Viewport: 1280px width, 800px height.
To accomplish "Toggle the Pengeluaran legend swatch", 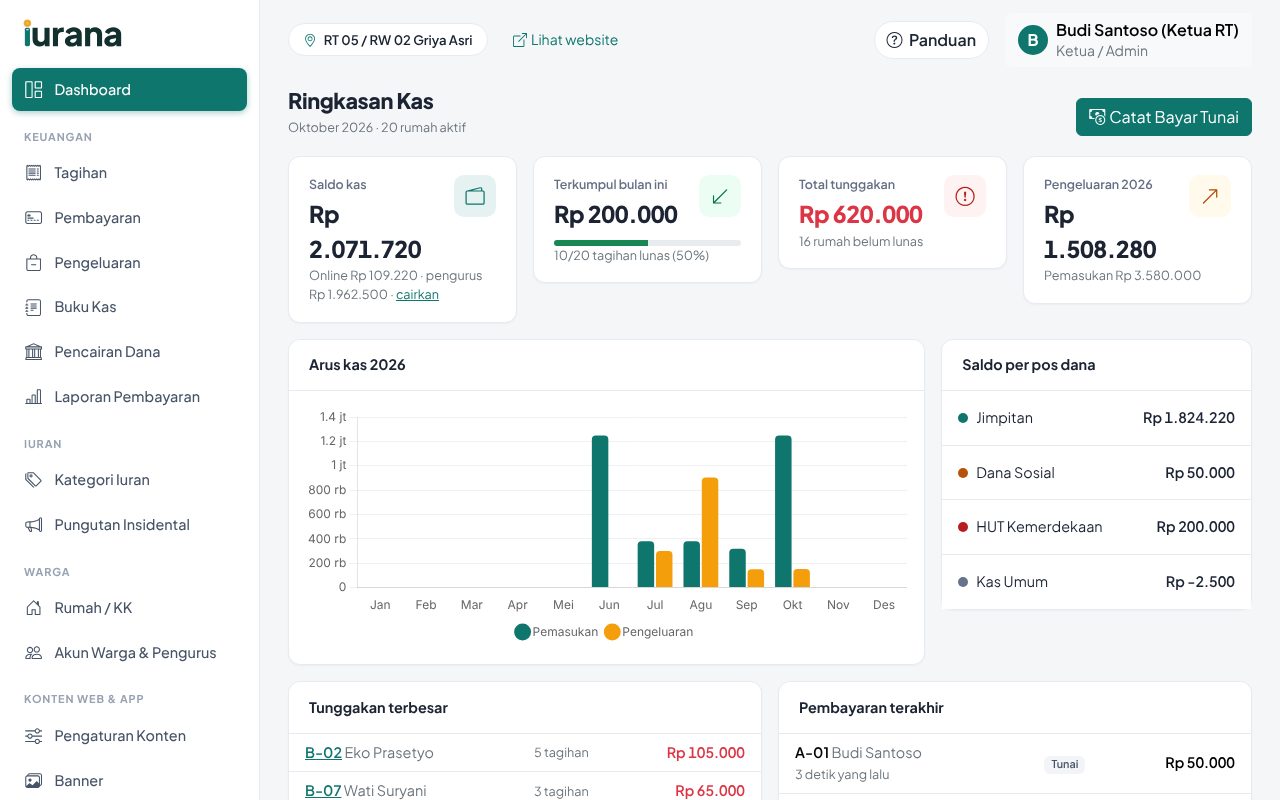I will [x=612, y=632].
